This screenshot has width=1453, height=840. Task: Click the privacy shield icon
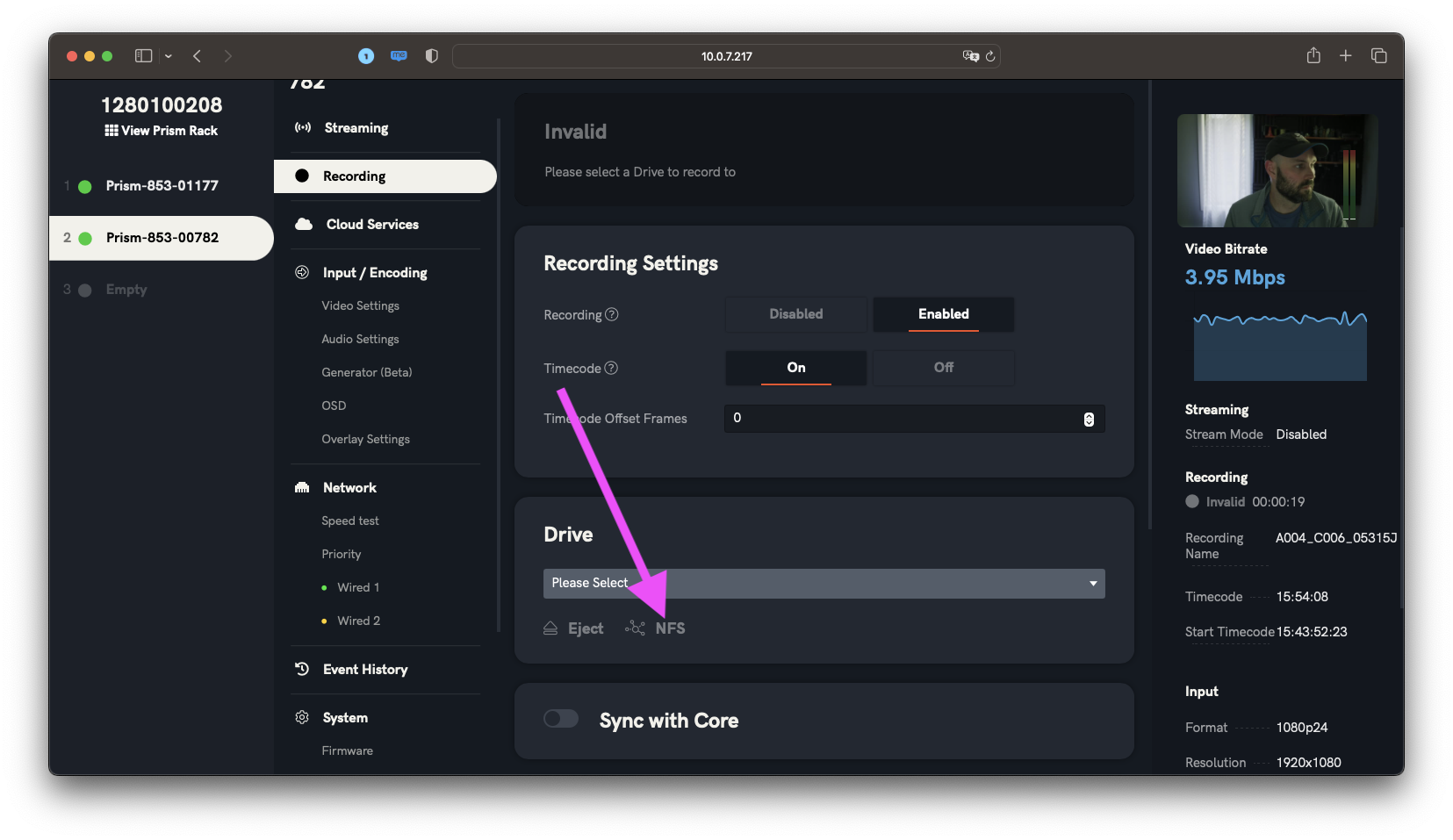[431, 56]
